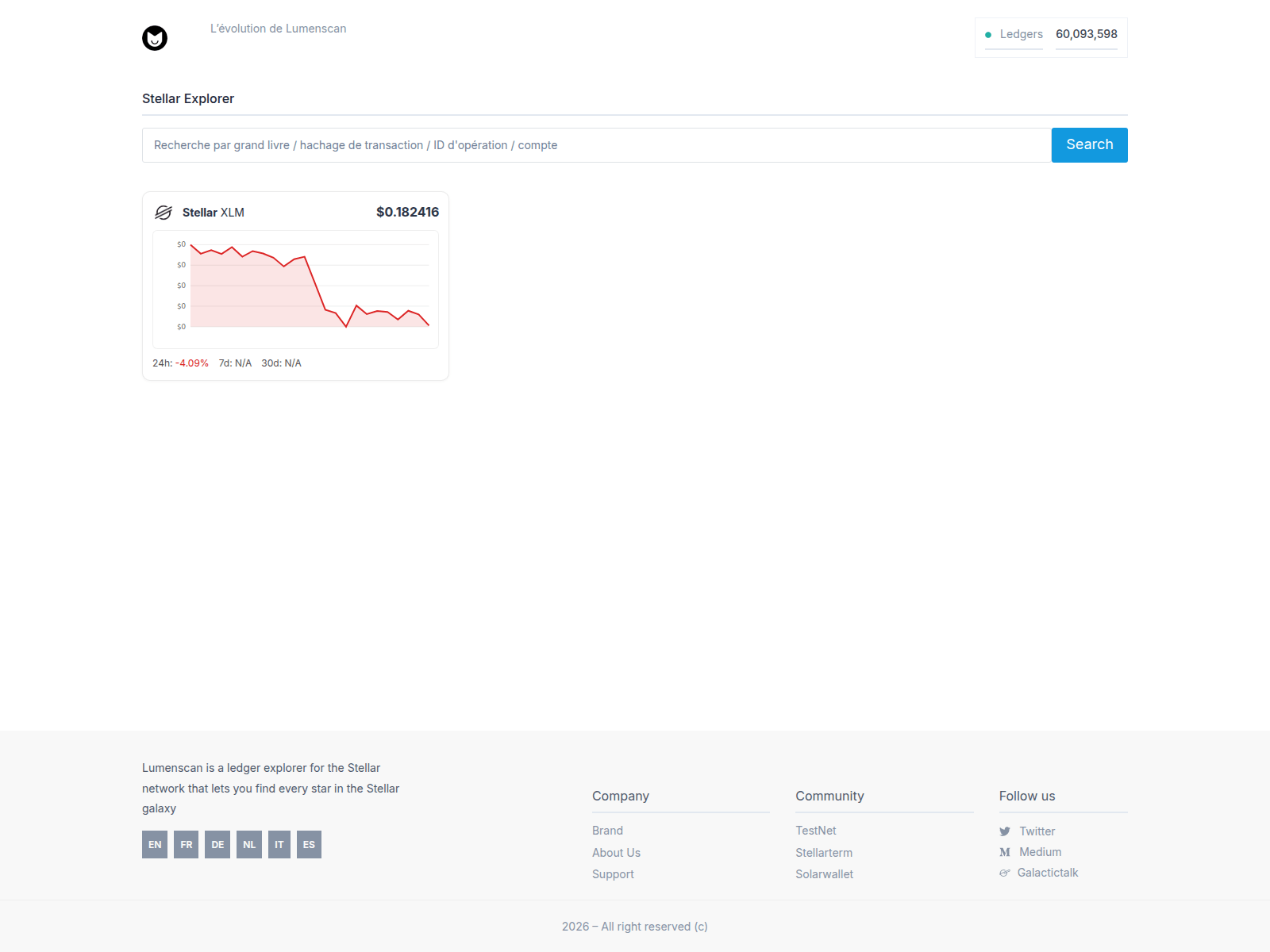Click the 30d: N/A value

click(x=282, y=363)
